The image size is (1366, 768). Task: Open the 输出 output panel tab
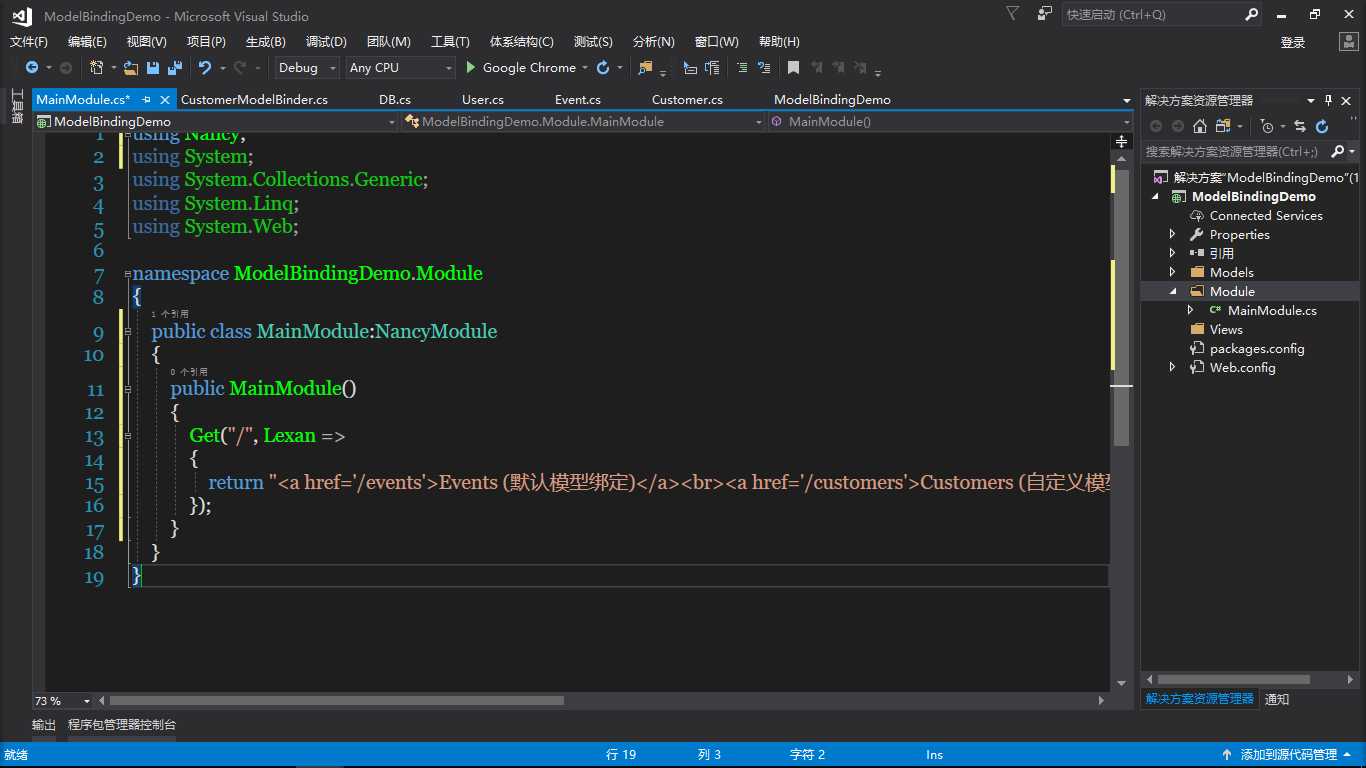click(x=44, y=725)
